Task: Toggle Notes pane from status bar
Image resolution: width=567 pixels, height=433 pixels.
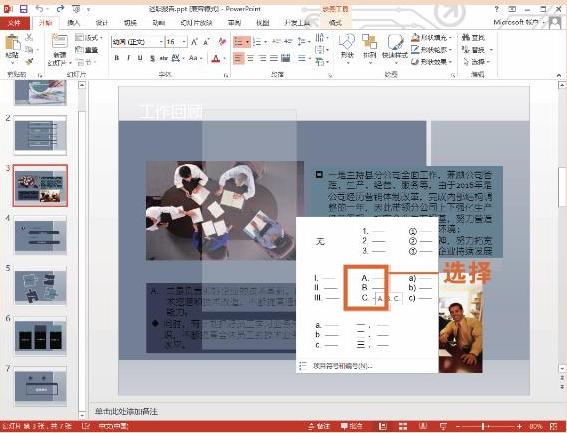Action: click(318, 426)
